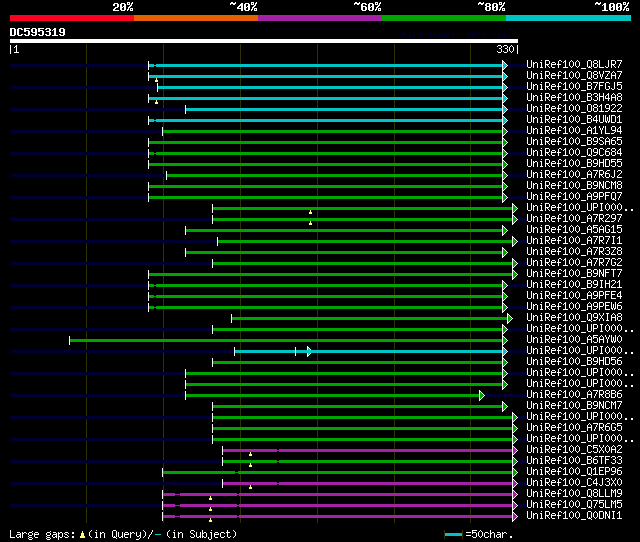The image size is (640, 542).
Task: Select the DC595319 query name
Action: (x=38, y=32)
